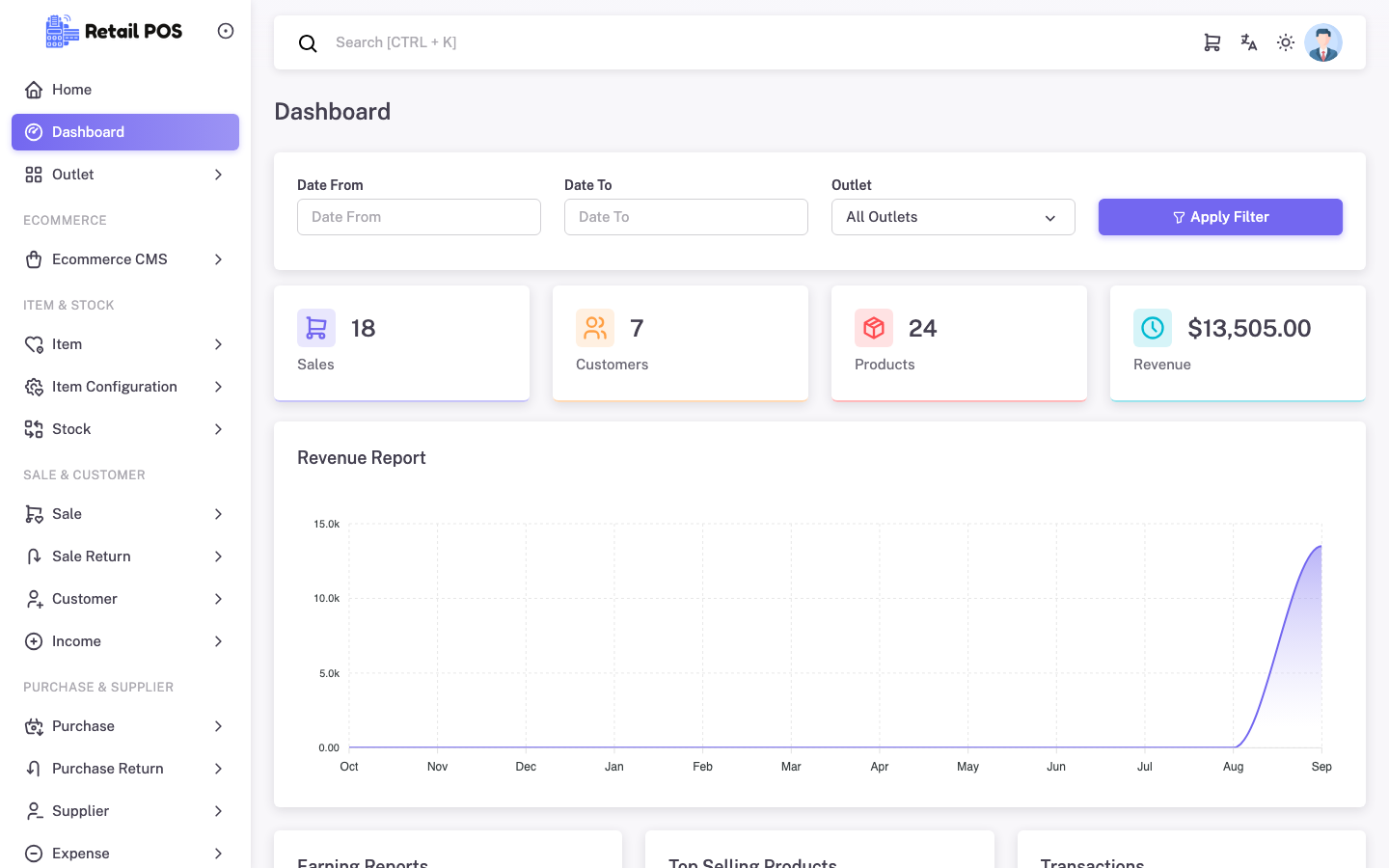This screenshot has width=1389, height=868.
Task: Click the Revenue clock icon
Action: point(1153,328)
